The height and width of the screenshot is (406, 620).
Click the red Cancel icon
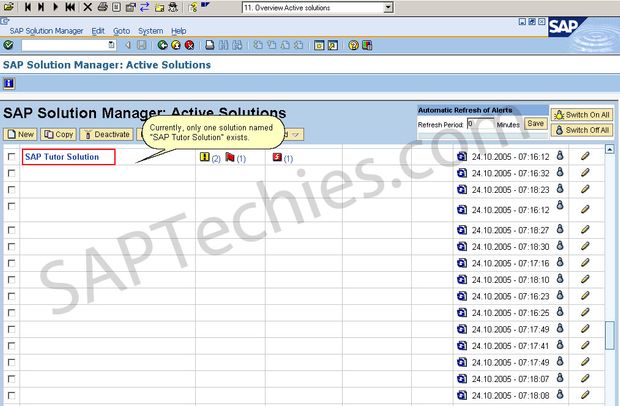pyautogui.click(x=190, y=45)
